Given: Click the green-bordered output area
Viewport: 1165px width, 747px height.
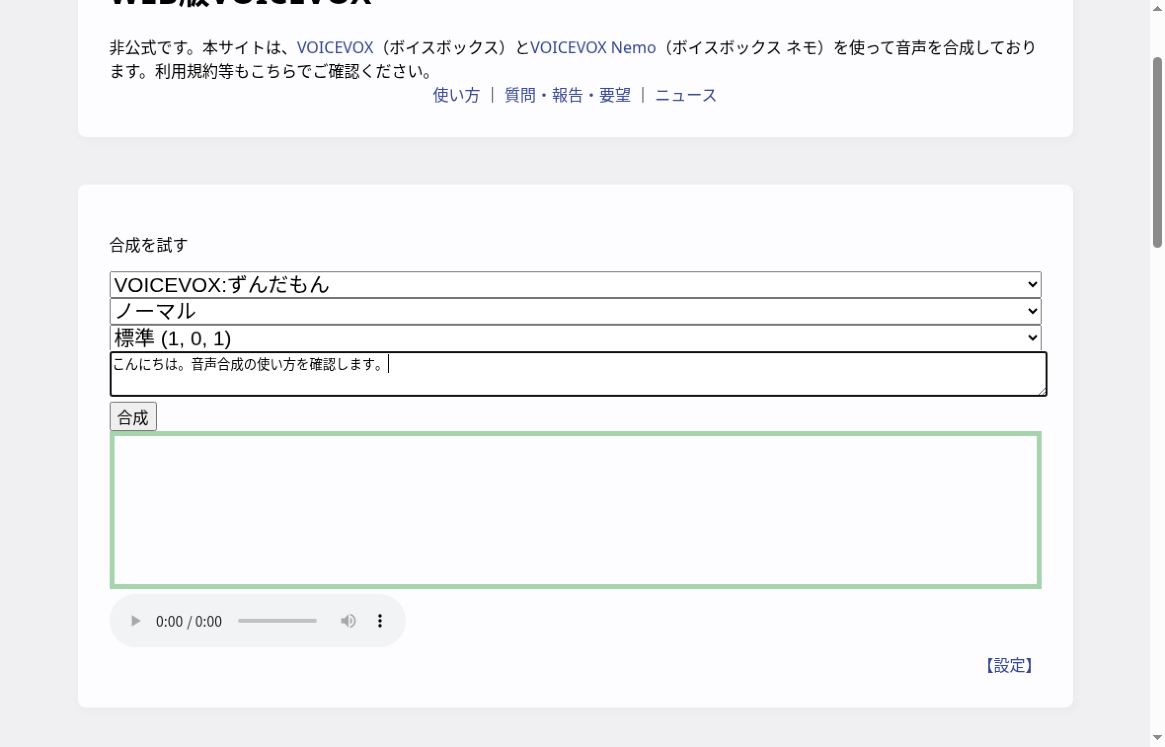Looking at the screenshot, I should point(576,510).
